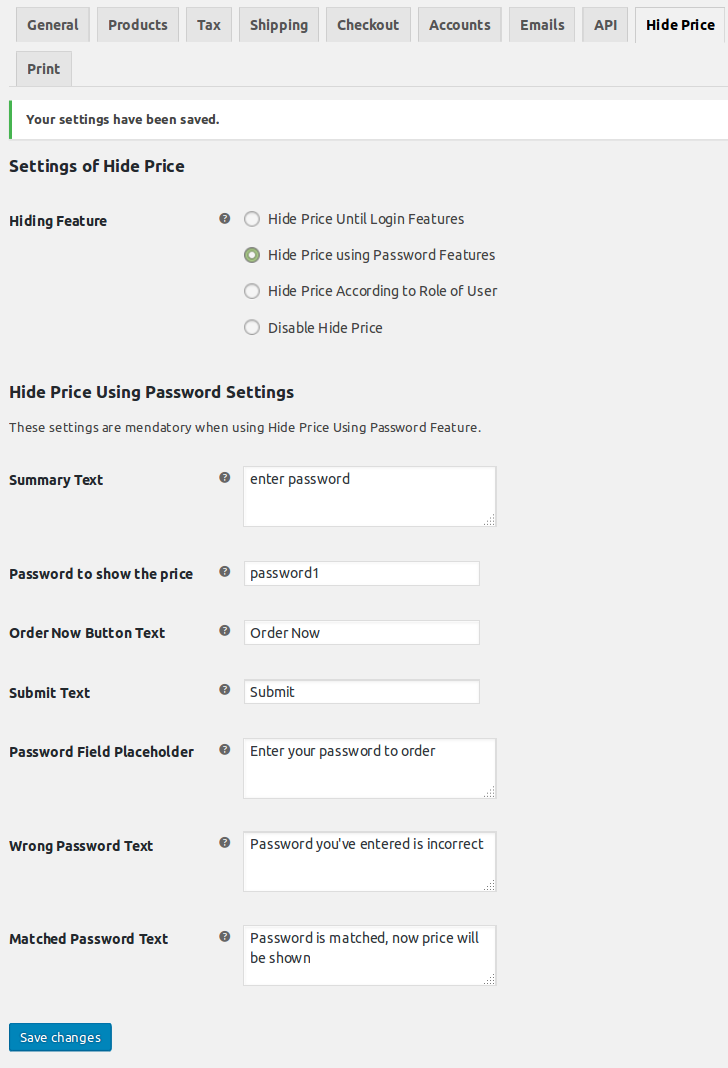The width and height of the screenshot is (728, 1068).
Task: Click help icon beside Hiding Feature
Action: (x=225, y=218)
